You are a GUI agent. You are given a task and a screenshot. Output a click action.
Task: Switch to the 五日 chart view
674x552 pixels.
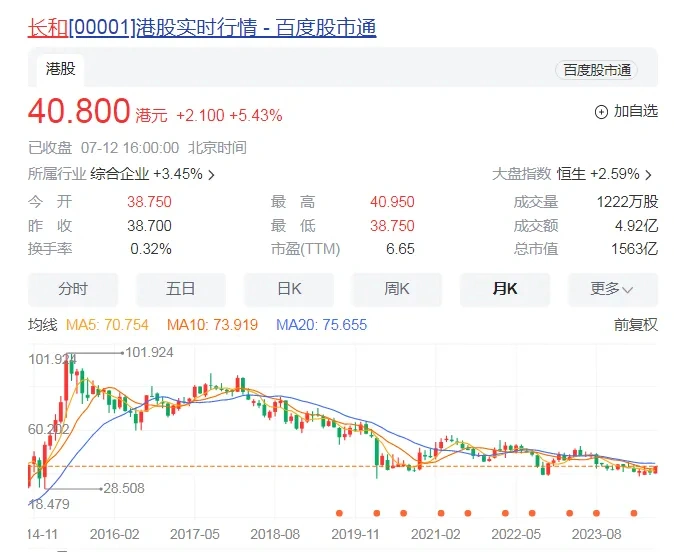181,289
